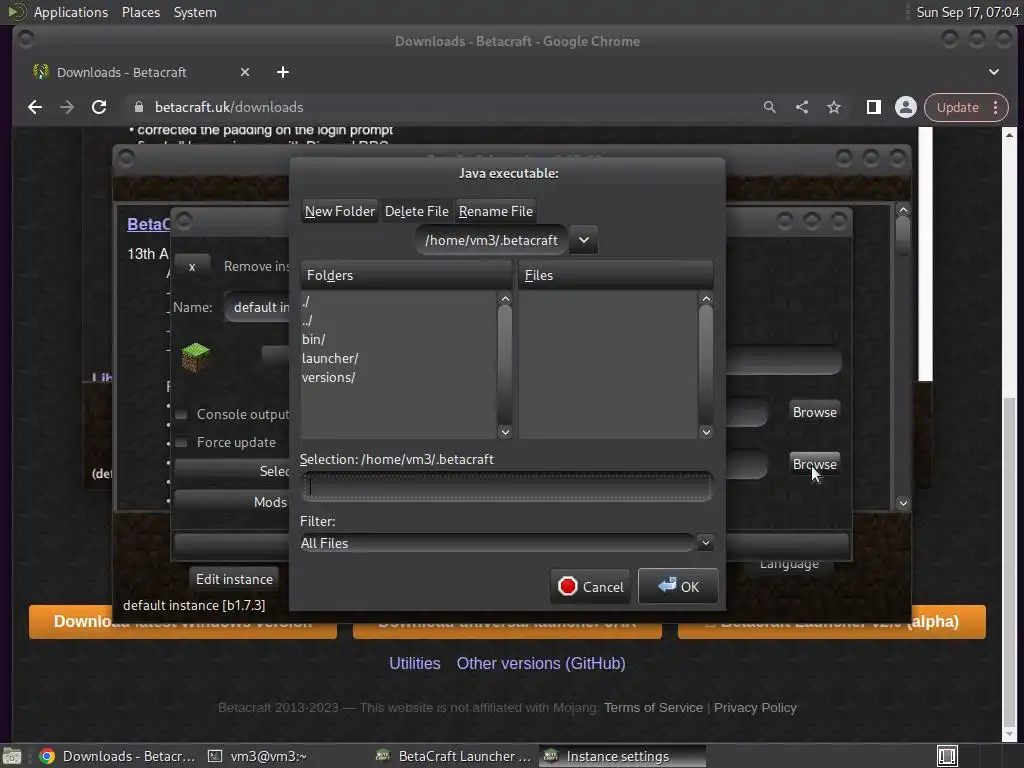The image size is (1024, 768).
Task: Open the Privacy Policy link
Action: 755,708
